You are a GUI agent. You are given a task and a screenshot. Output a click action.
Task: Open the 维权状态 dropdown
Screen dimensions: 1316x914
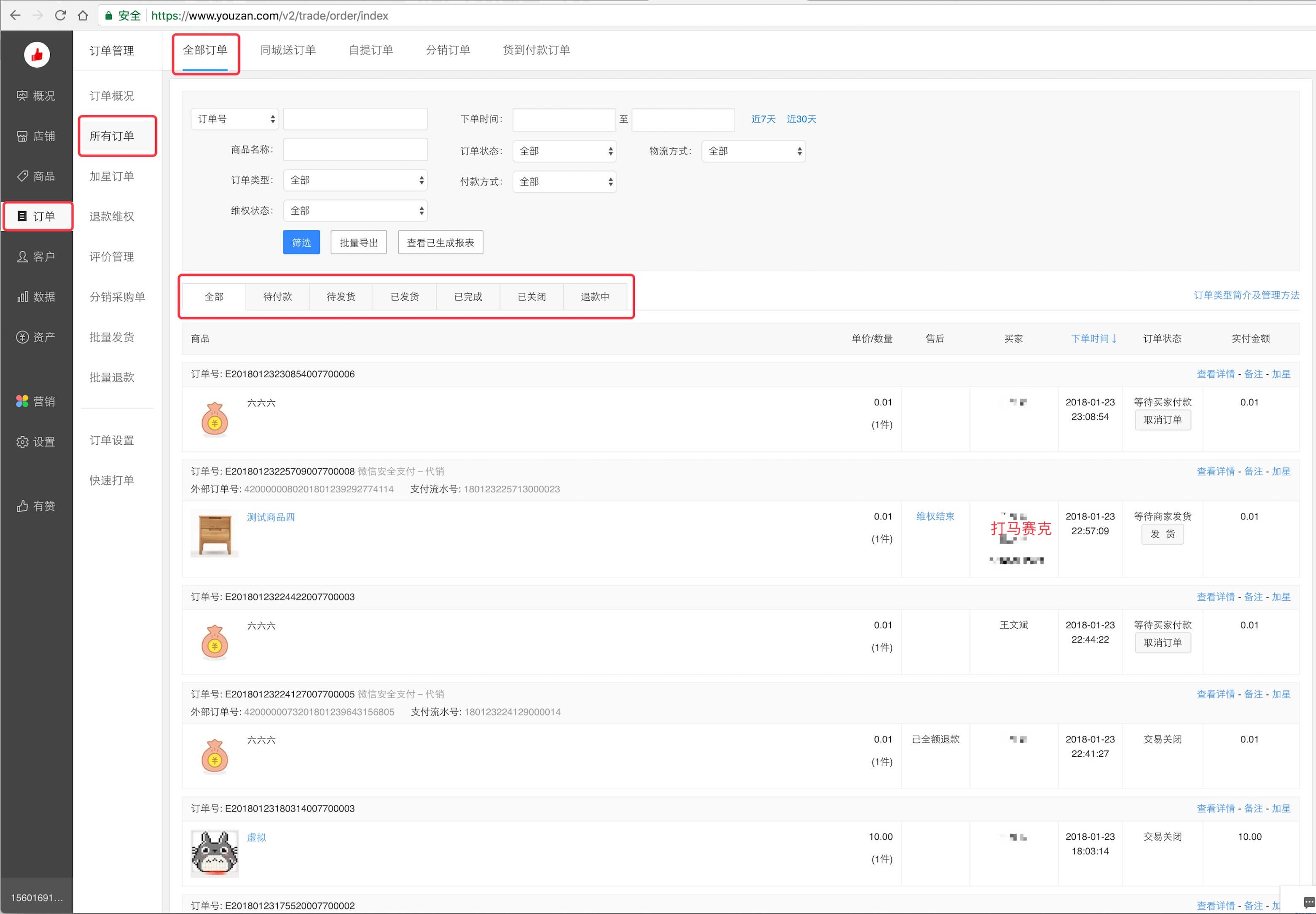click(x=355, y=211)
